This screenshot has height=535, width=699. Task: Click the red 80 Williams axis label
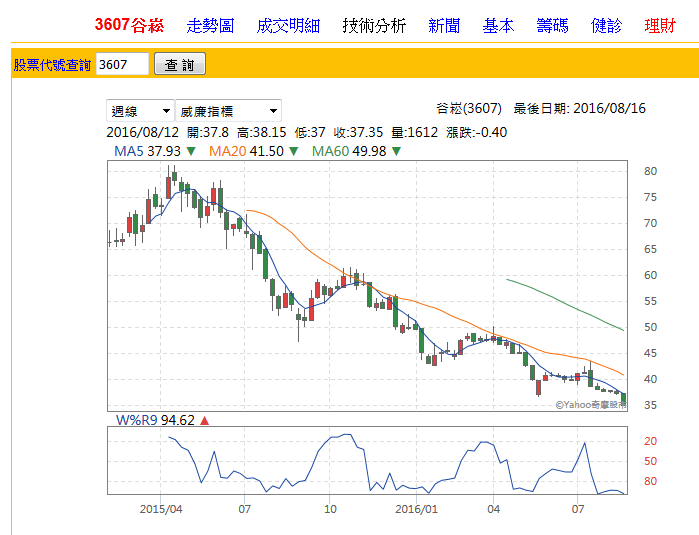click(x=650, y=482)
